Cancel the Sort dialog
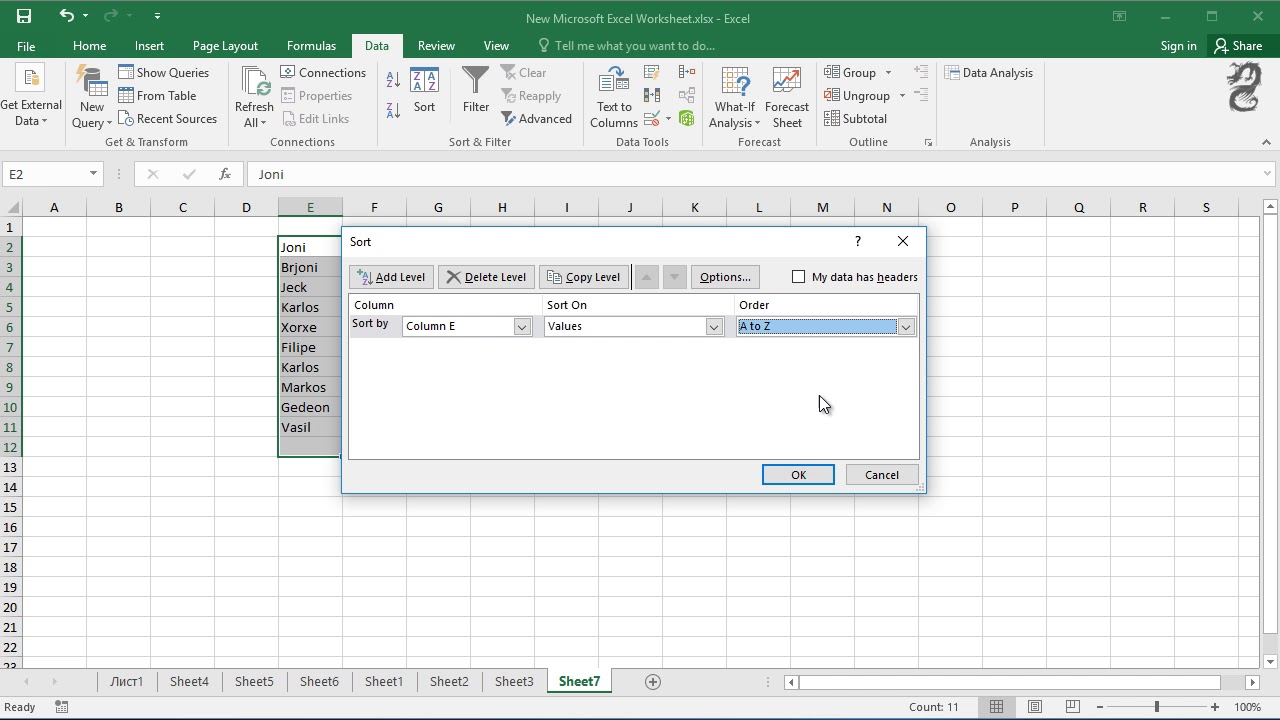The width and height of the screenshot is (1280, 720). click(882, 475)
